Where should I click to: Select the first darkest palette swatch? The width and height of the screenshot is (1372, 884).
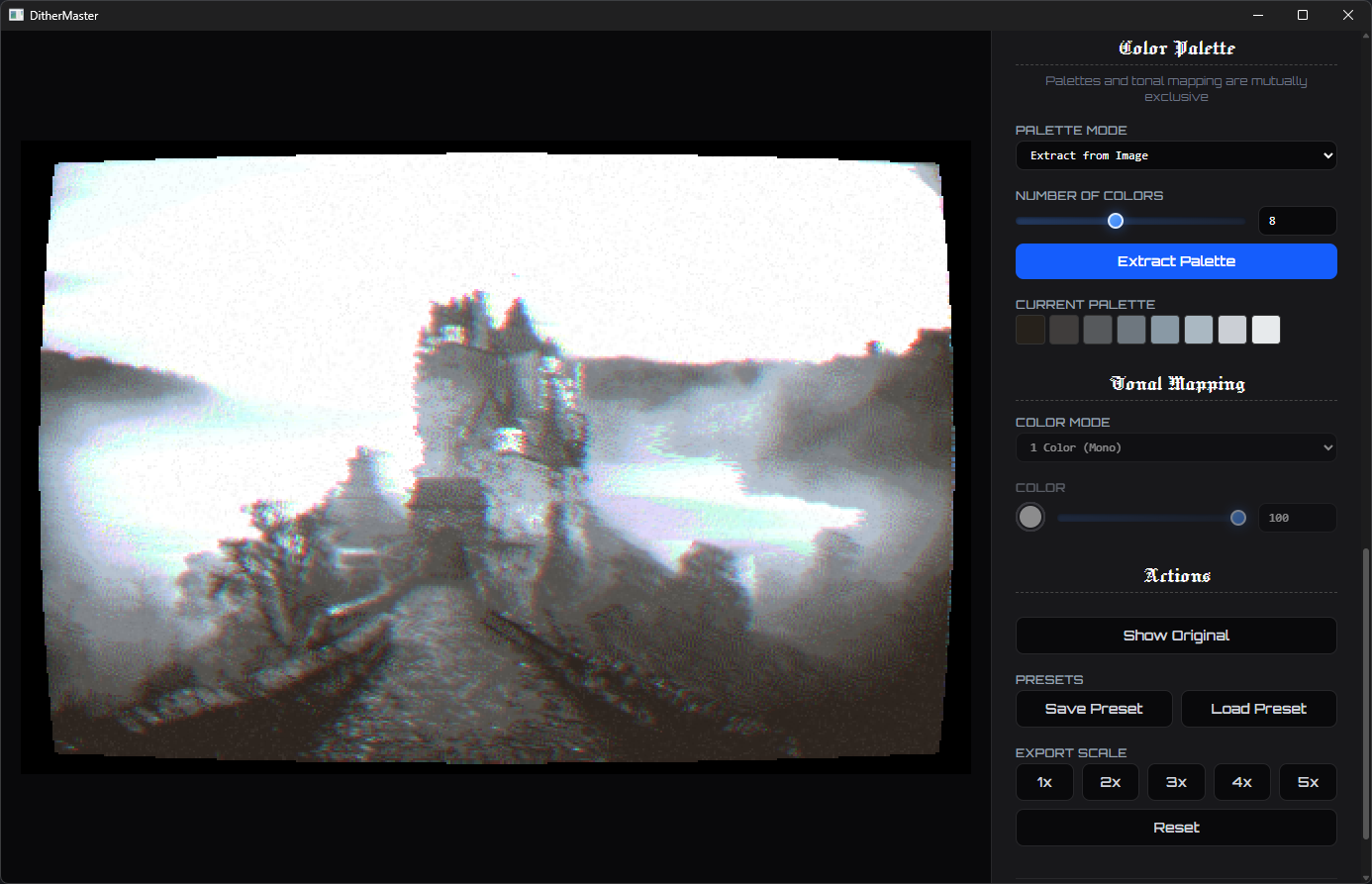1030,330
